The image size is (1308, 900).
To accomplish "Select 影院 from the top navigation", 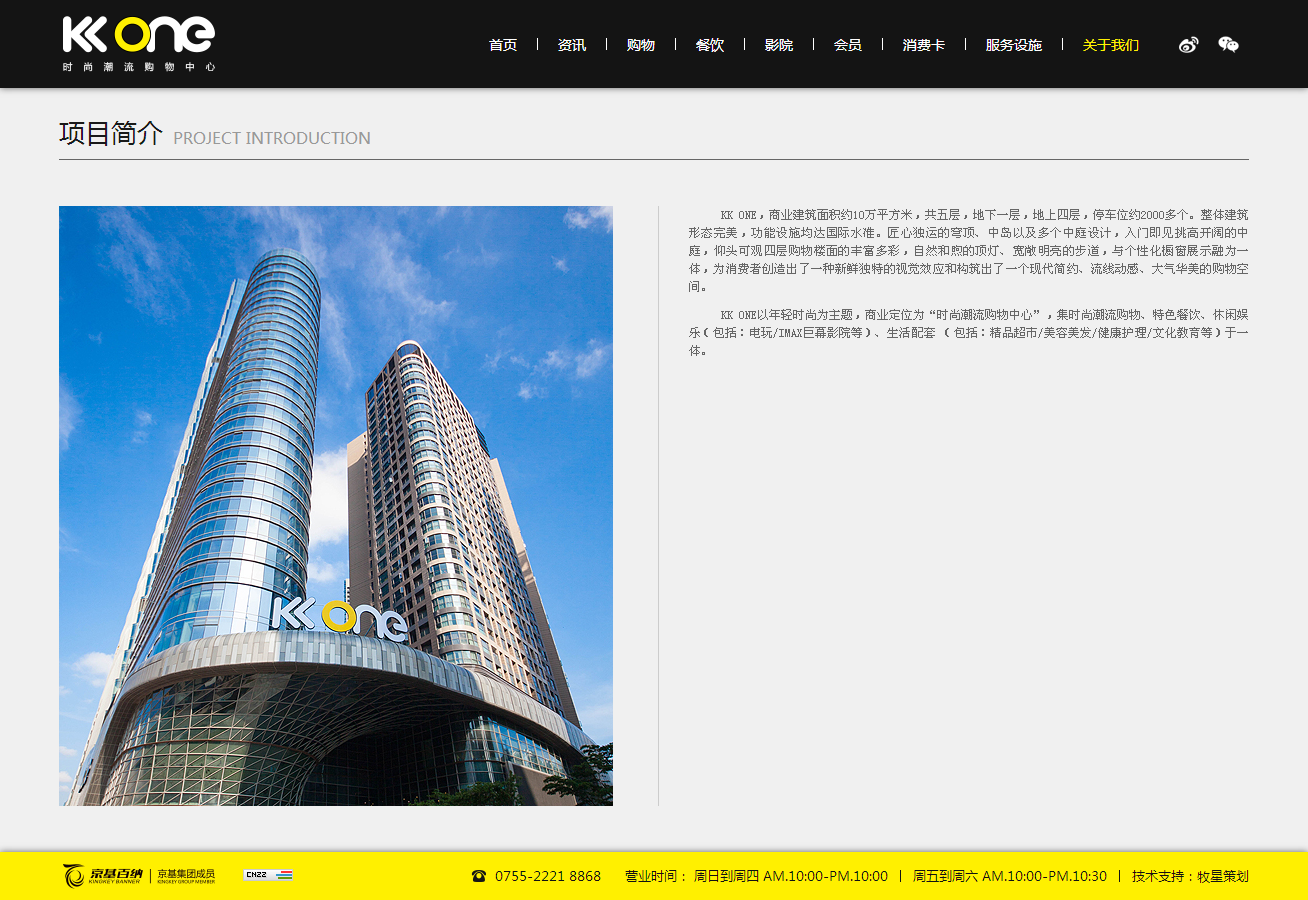I will (778, 44).
